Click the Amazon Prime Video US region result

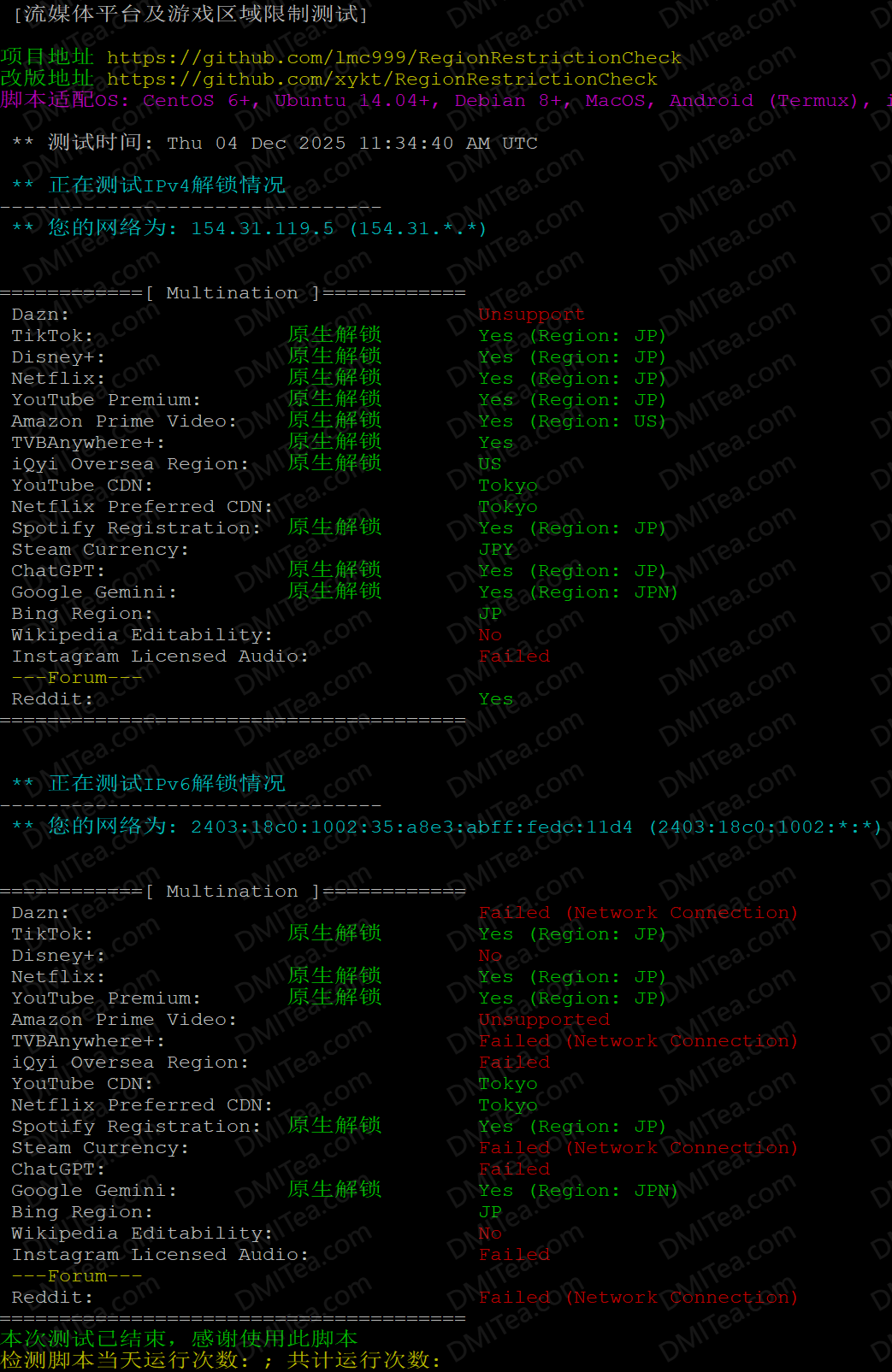point(571,421)
